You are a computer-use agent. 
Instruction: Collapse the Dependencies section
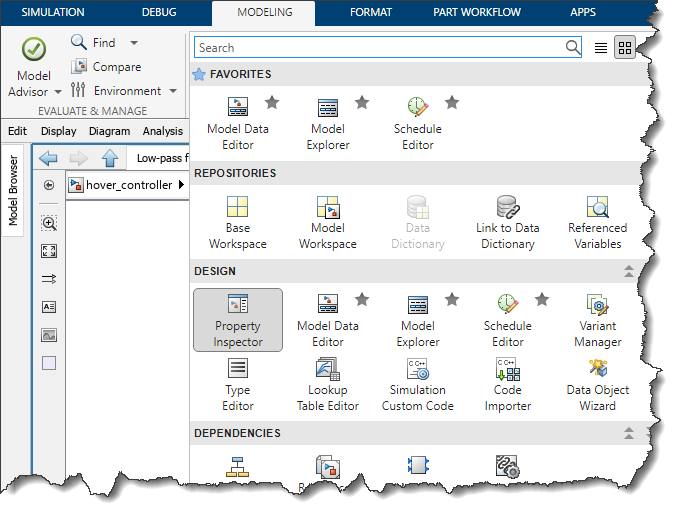pos(628,434)
